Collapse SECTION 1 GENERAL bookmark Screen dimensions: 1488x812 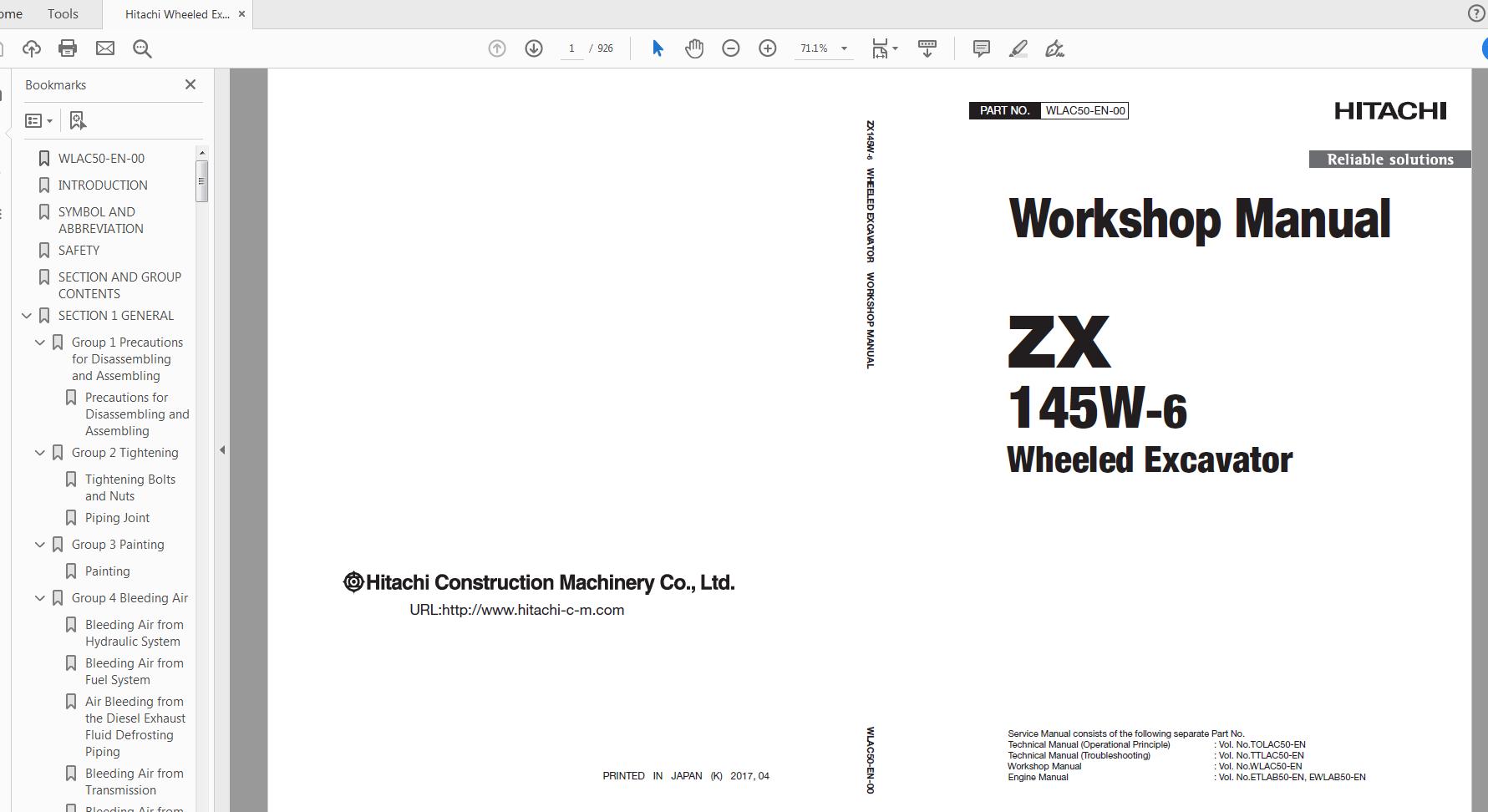click(x=27, y=316)
